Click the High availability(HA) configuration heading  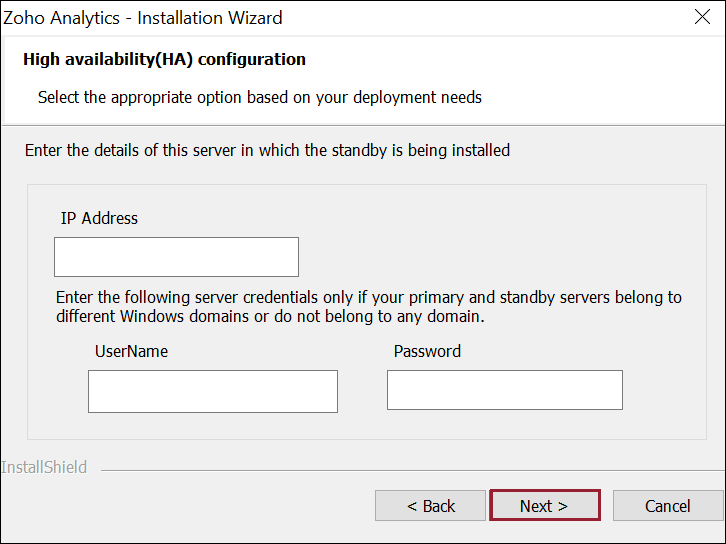coord(164,59)
